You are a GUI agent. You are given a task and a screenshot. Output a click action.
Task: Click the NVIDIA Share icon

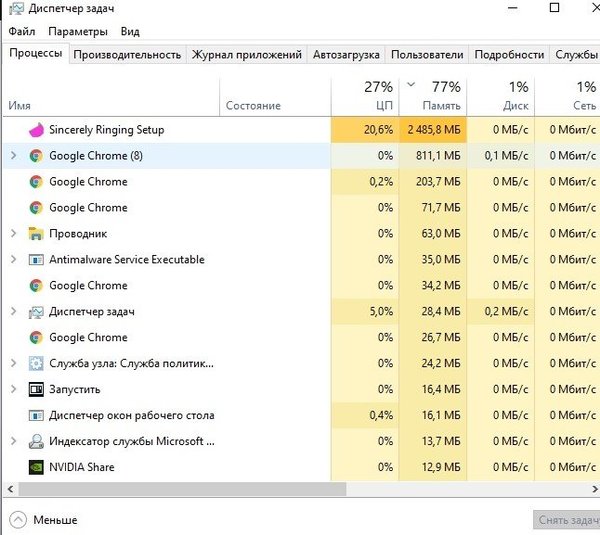point(36,467)
